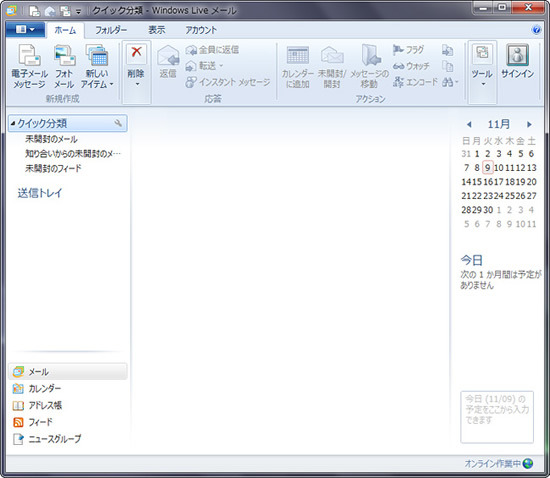Click the フォト メール icon

pyautogui.click(x=64, y=55)
